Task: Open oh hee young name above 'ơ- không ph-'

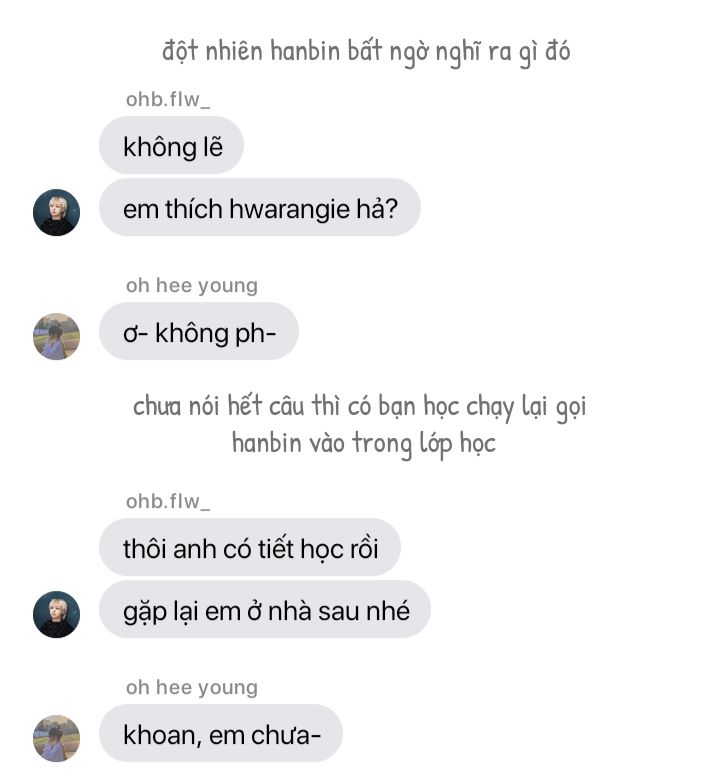Action: 192,286
